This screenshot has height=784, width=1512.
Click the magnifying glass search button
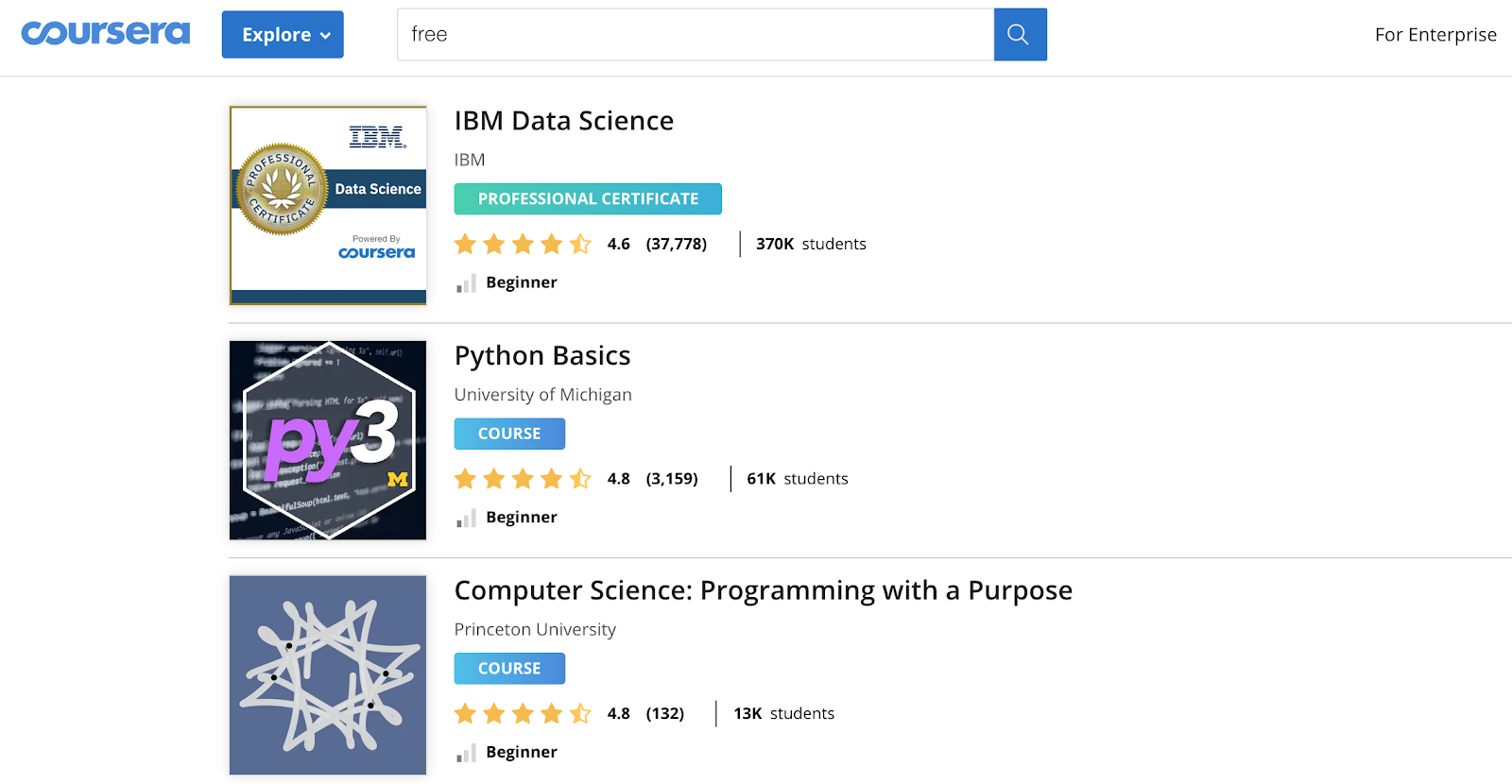(x=1020, y=35)
